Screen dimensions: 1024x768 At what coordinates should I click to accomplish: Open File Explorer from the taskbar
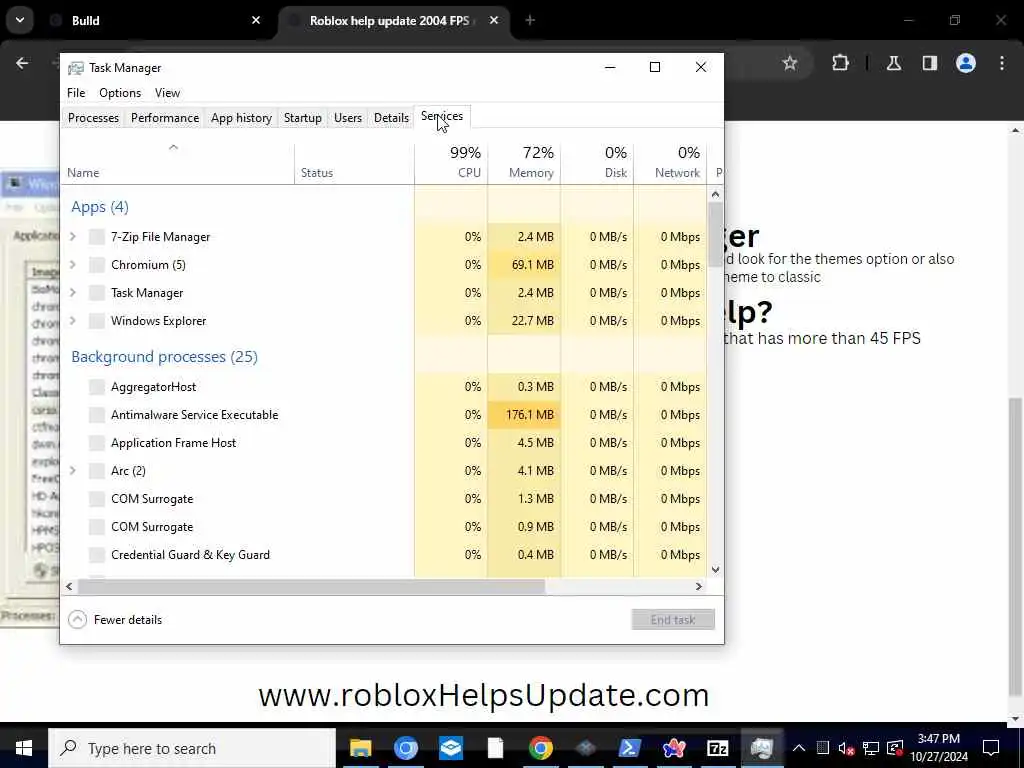[360, 748]
